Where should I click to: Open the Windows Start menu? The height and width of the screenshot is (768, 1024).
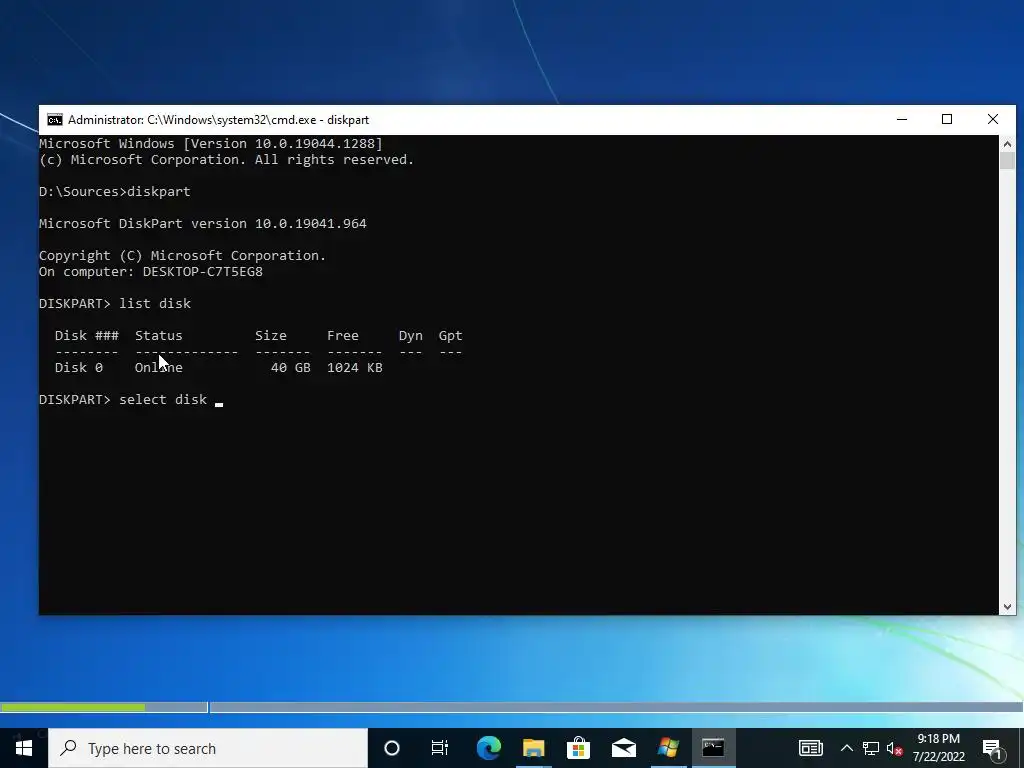coord(24,748)
